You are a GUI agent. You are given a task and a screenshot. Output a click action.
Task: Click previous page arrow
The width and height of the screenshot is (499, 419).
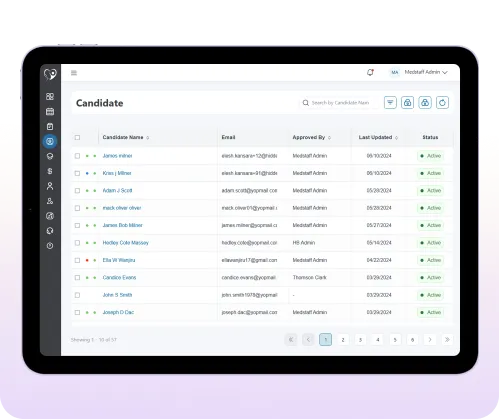[308, 340]
